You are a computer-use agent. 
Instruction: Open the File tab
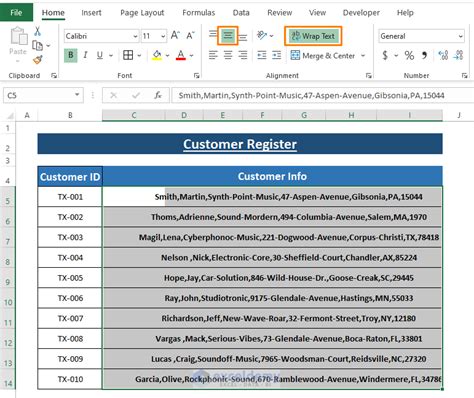pyautogui.click(x=16, y=13)
